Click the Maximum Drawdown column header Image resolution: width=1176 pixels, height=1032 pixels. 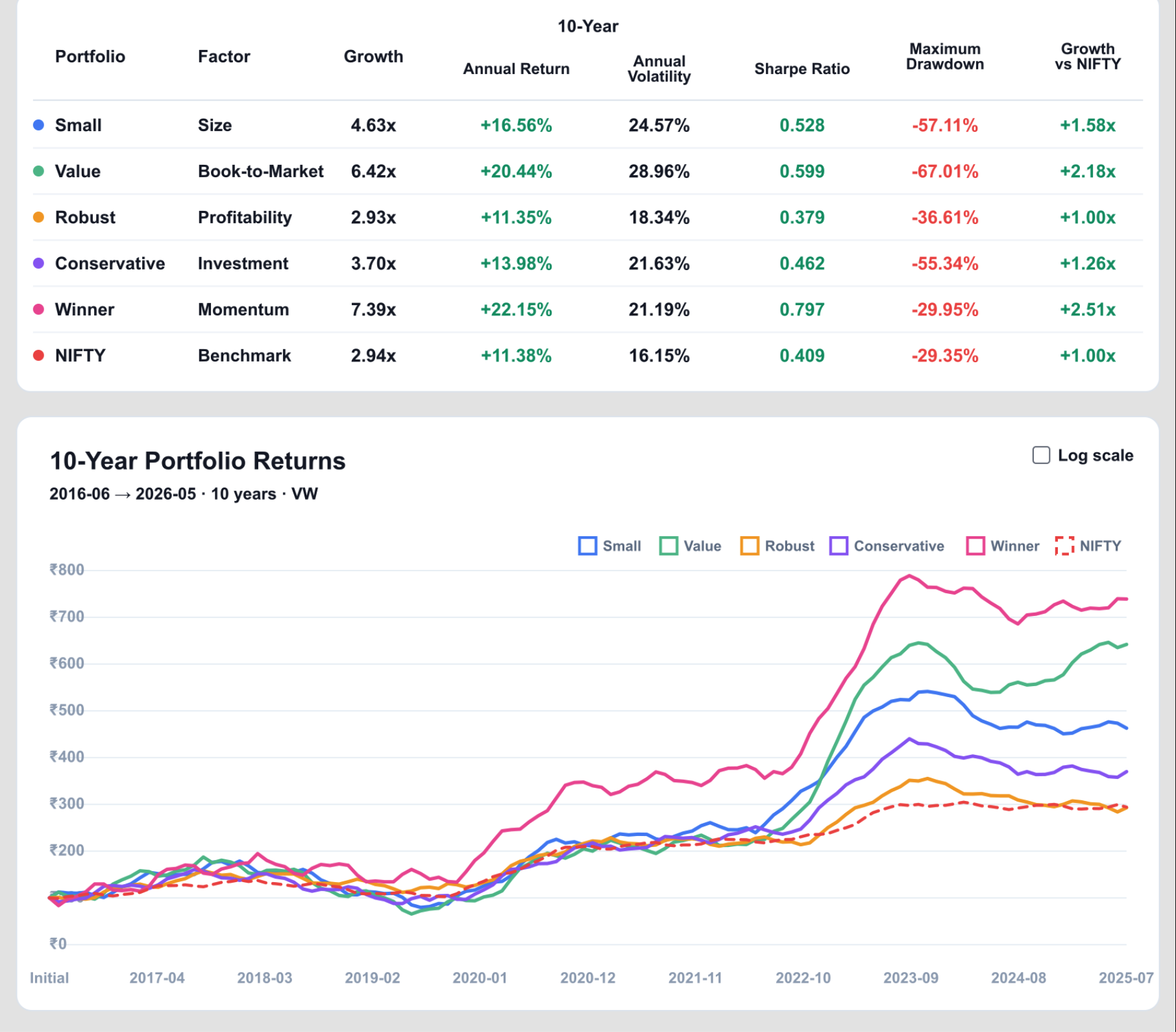[945, 56]
